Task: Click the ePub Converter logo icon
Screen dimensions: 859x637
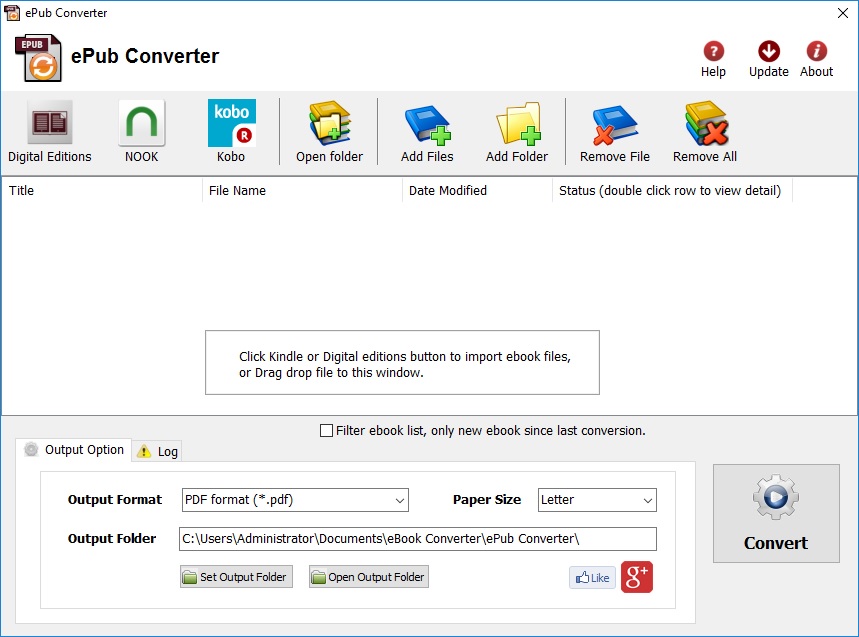Action: (38, 58)
